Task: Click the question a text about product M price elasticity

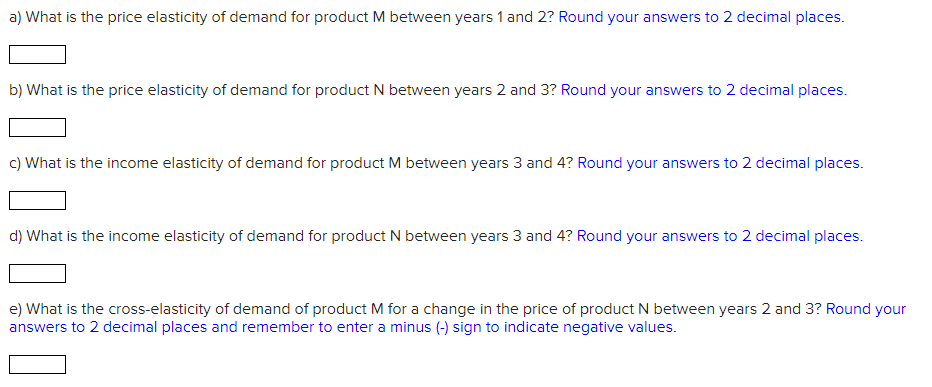Action: click(x=282, y=17)
